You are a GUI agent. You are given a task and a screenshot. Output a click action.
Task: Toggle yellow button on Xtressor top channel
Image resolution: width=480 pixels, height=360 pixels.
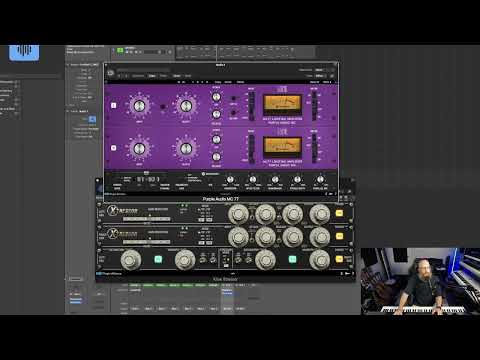click(339, 213)
